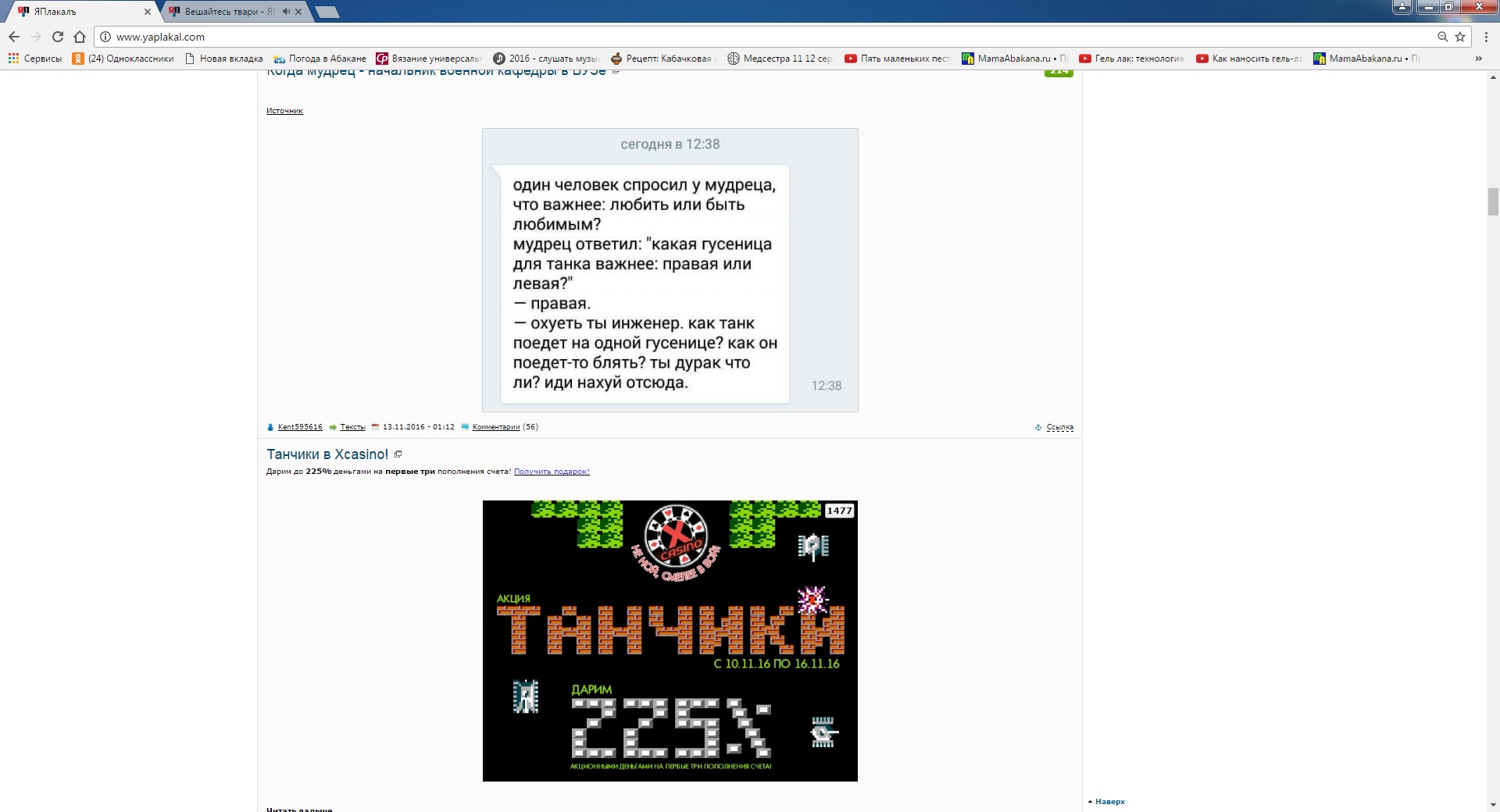This screenshot has height=812, width=1500.
Task: Go back to the previous page
Action: (x=14, y=37)
